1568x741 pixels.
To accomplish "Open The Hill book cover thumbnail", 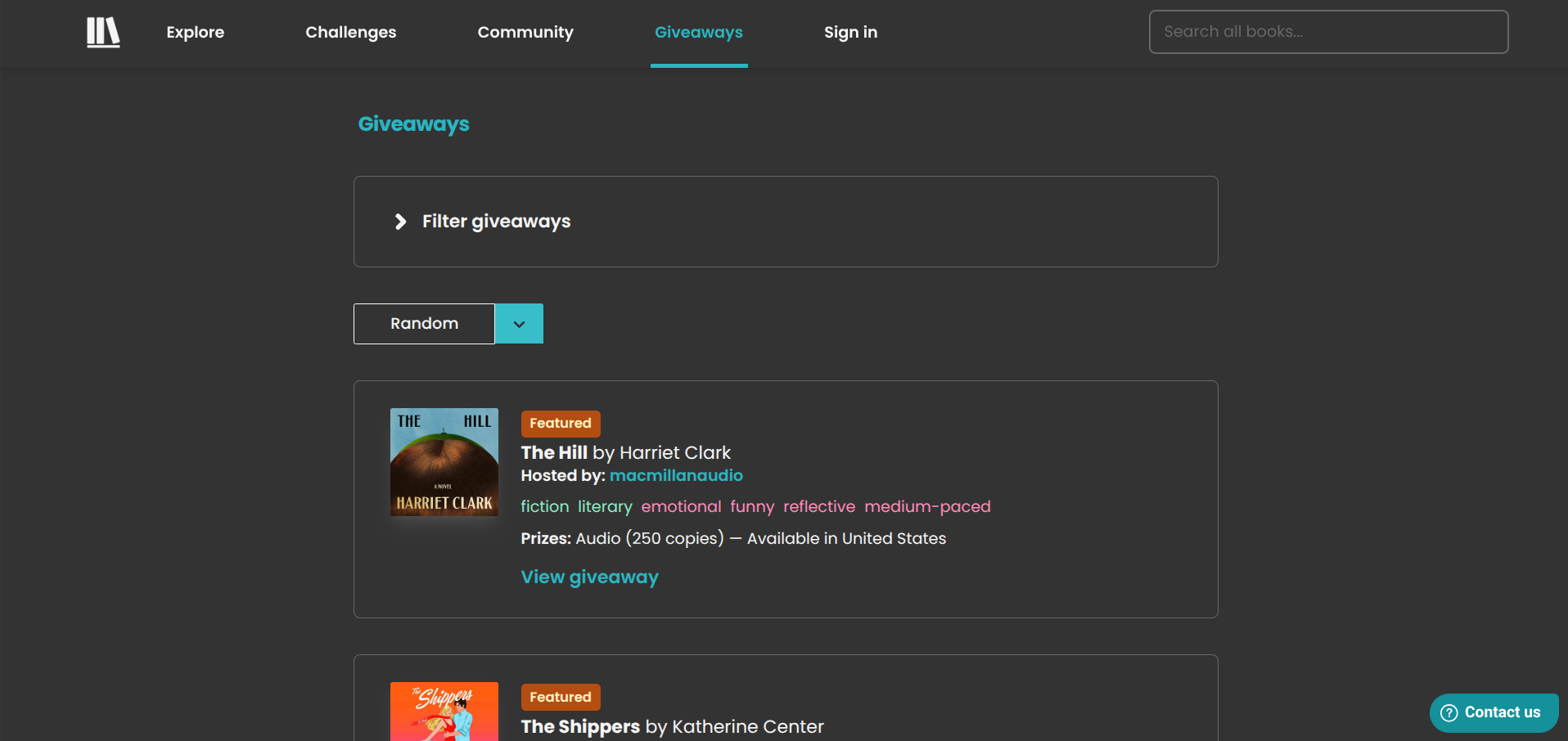I will tap(444, 462).
